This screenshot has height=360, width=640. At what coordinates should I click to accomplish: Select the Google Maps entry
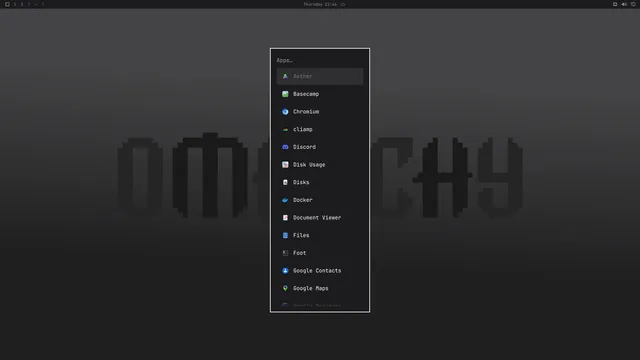pyautogui.click(x=320, y=288)
